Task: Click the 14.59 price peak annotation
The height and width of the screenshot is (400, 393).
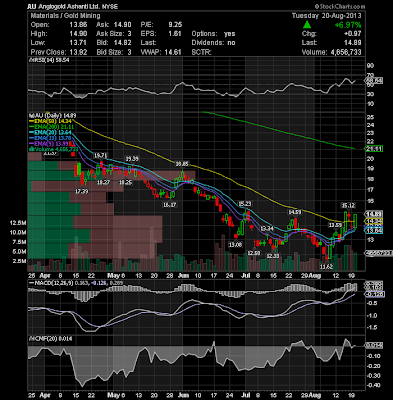Action: (295, 212)
